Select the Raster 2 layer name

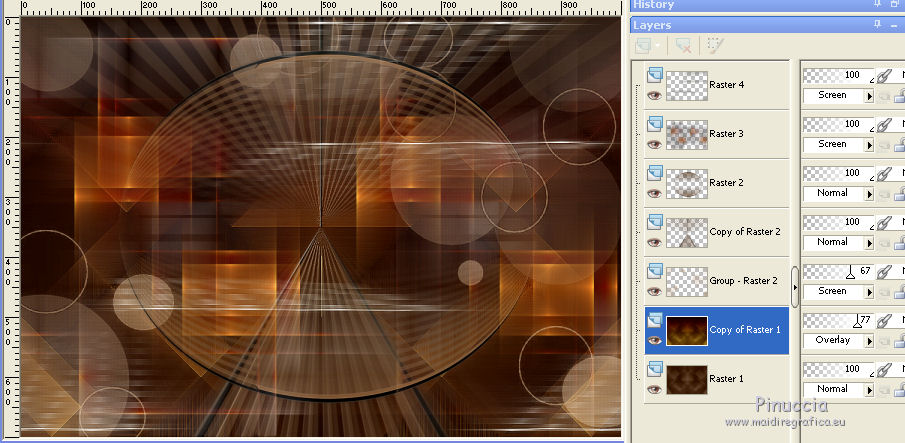point(727,183)
